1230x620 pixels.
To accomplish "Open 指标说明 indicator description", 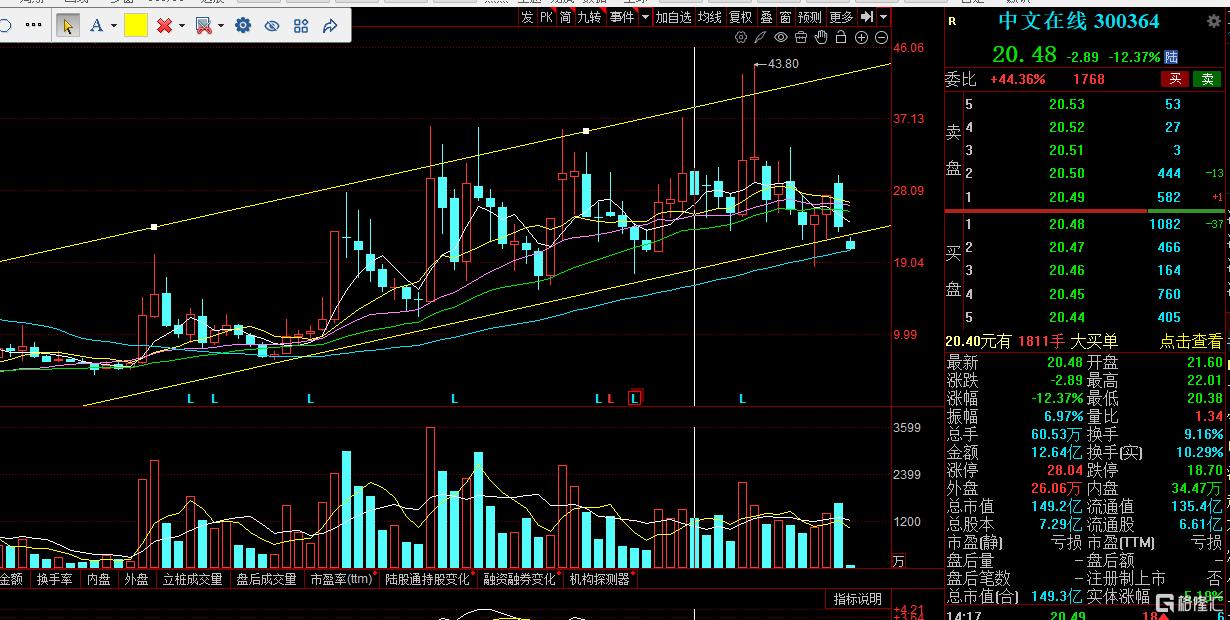I will tap(858, 599).
